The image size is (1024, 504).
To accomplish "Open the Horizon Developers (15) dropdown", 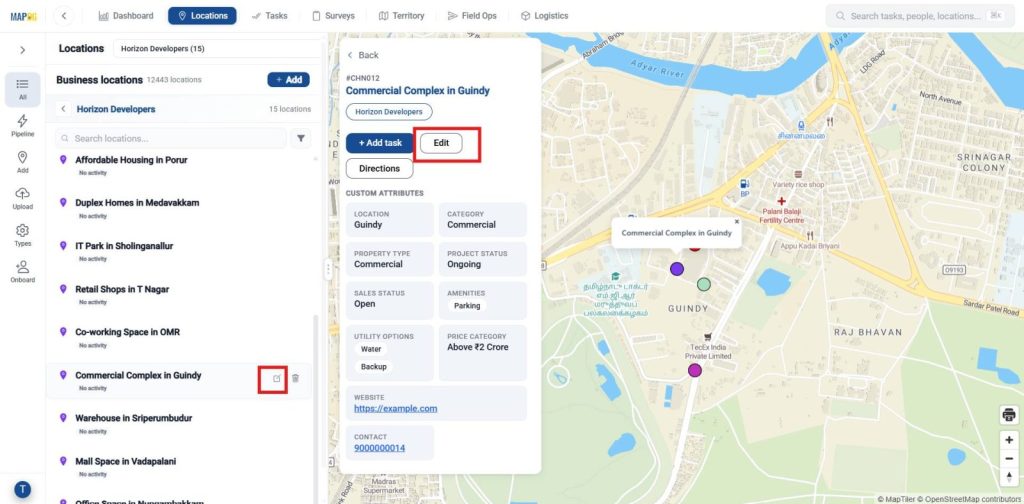I will 217,48.
